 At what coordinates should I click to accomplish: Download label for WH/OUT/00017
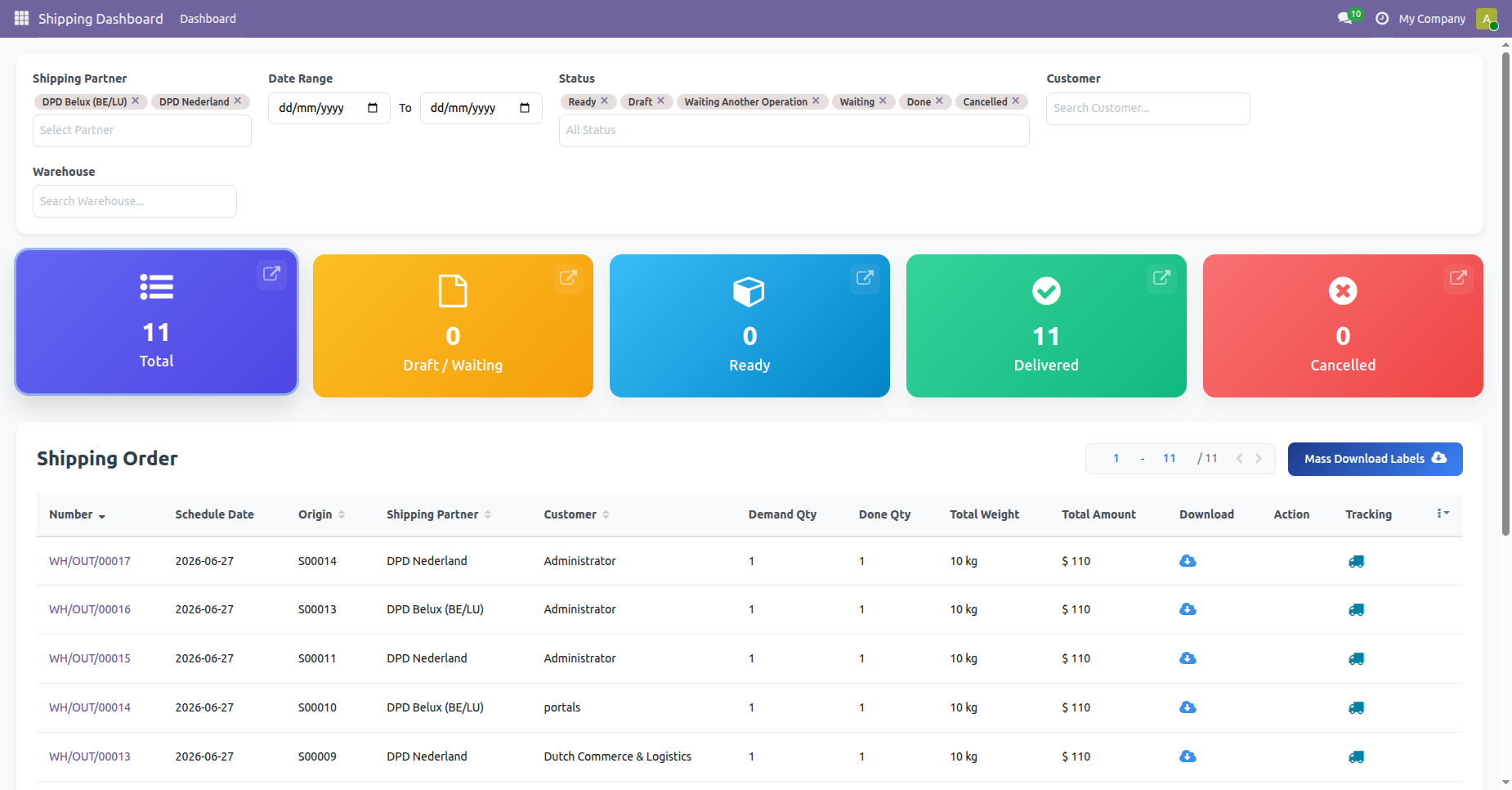[x=1188, y=561]
